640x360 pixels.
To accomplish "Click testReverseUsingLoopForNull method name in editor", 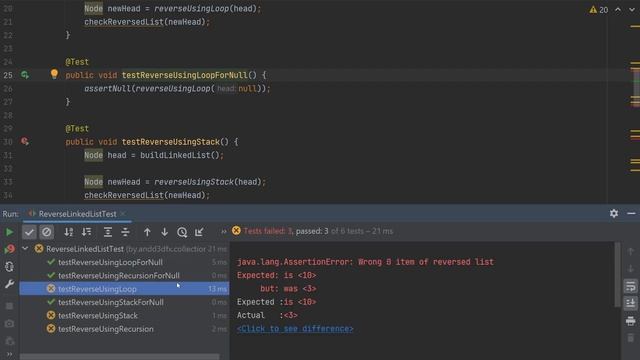I will (x=184, y=75).
